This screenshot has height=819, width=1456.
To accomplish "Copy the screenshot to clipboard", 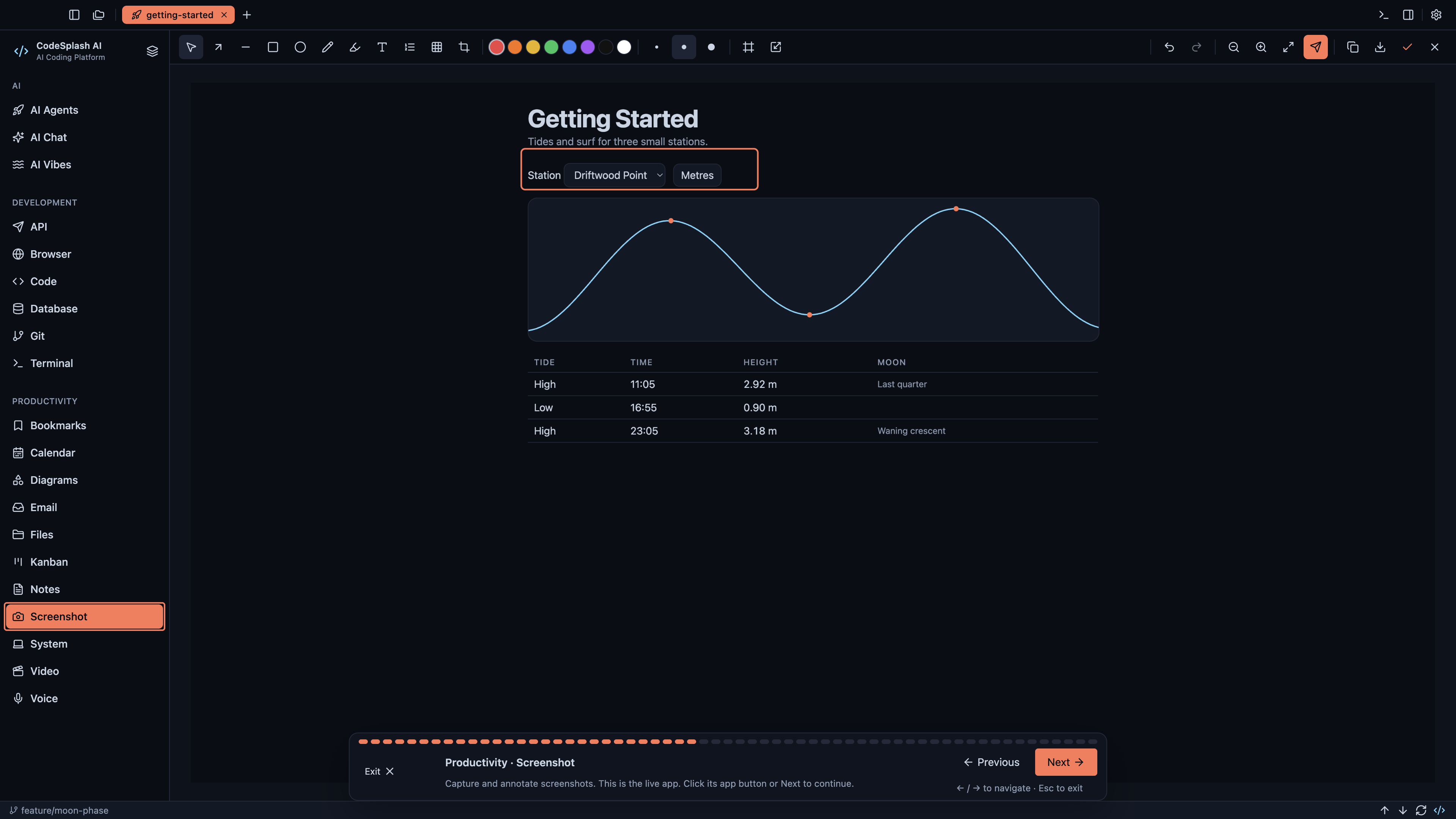I will [x=1352, y=47].
